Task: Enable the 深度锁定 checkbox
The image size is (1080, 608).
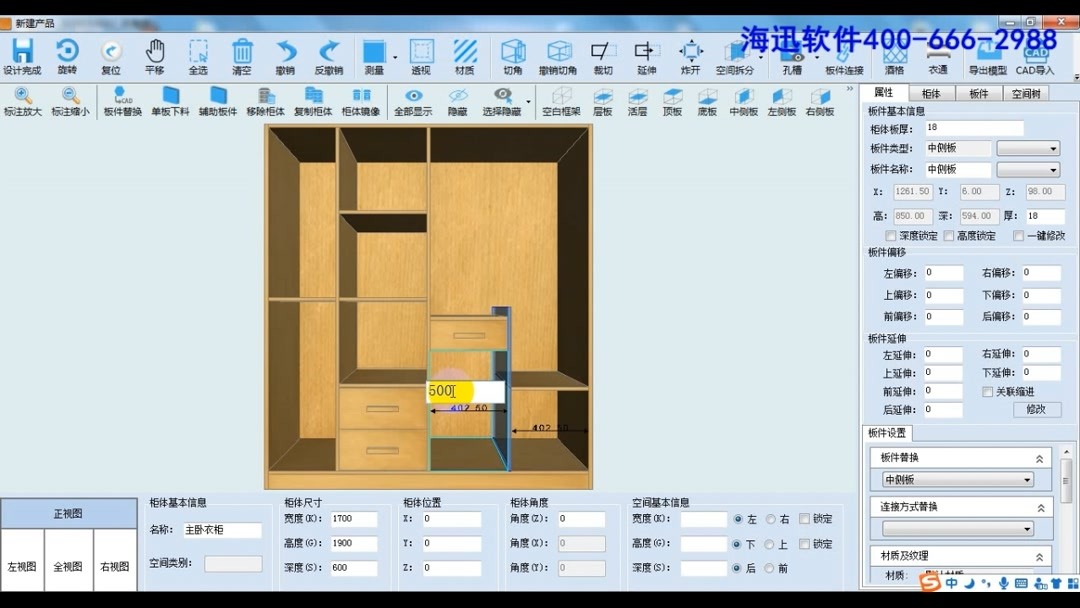Action: click(x=890, y=235)
